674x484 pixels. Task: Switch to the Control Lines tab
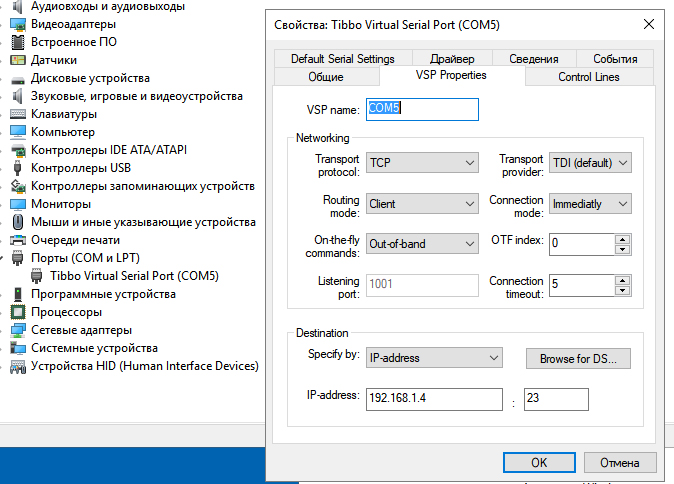pos(588,77)
